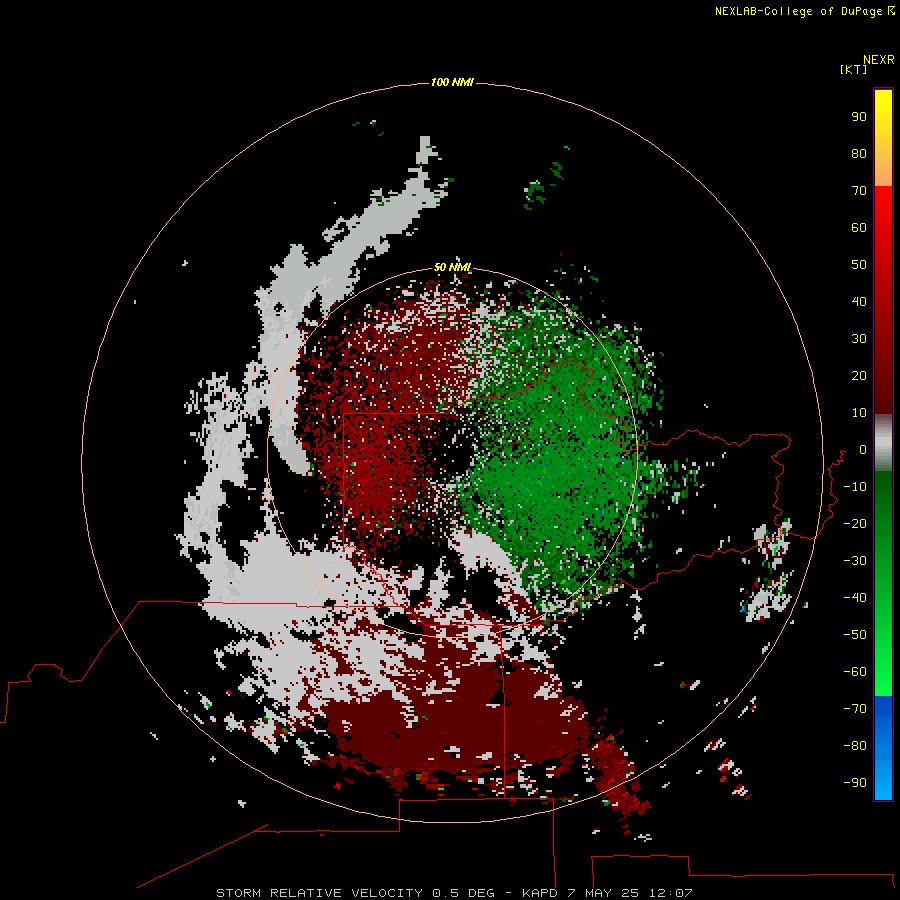Click the -40 value on the velocity scale
This screenshot has height=900, width=900.
855,598
